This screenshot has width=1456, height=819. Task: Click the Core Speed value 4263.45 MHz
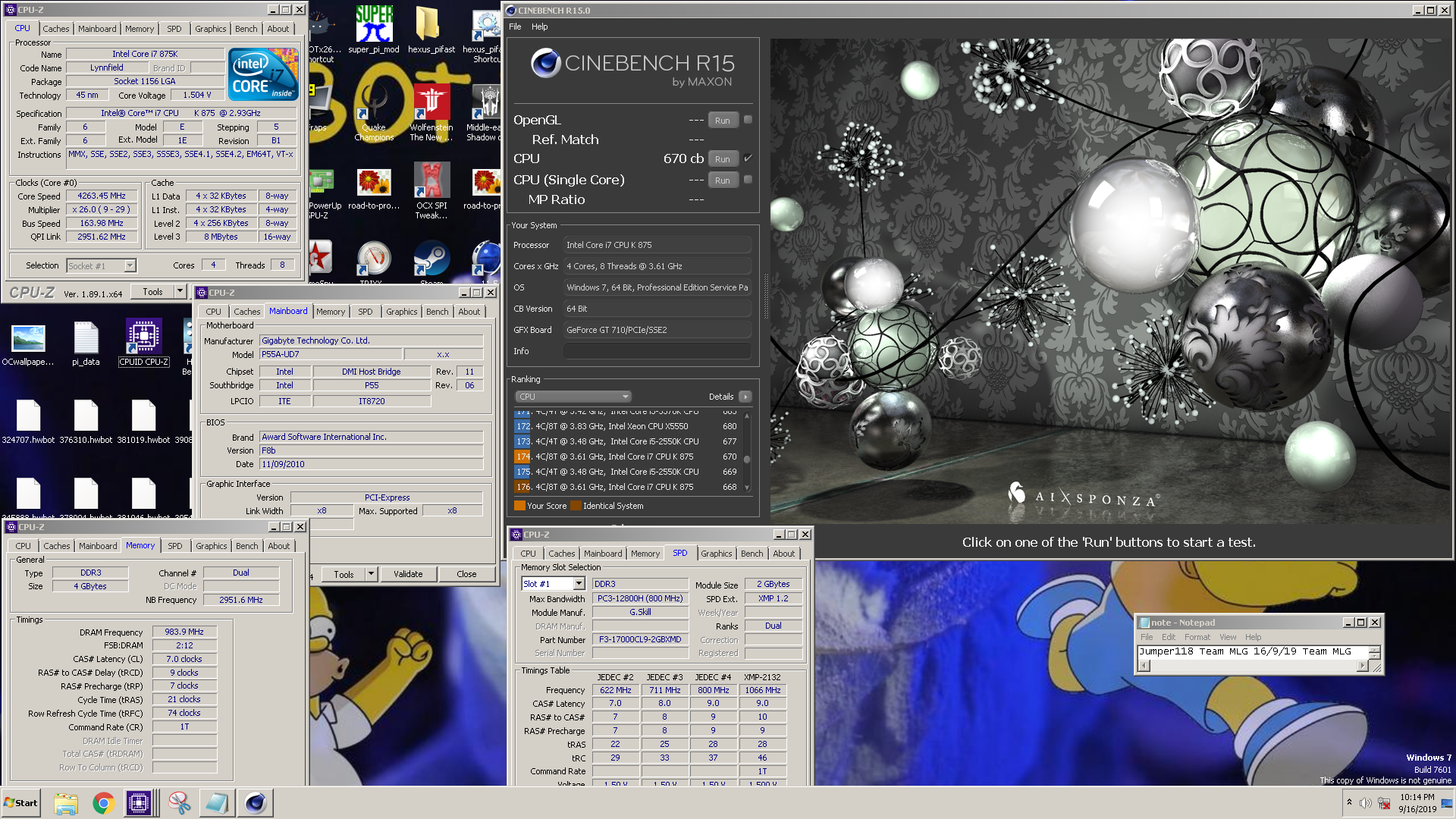tap(102, 196)
